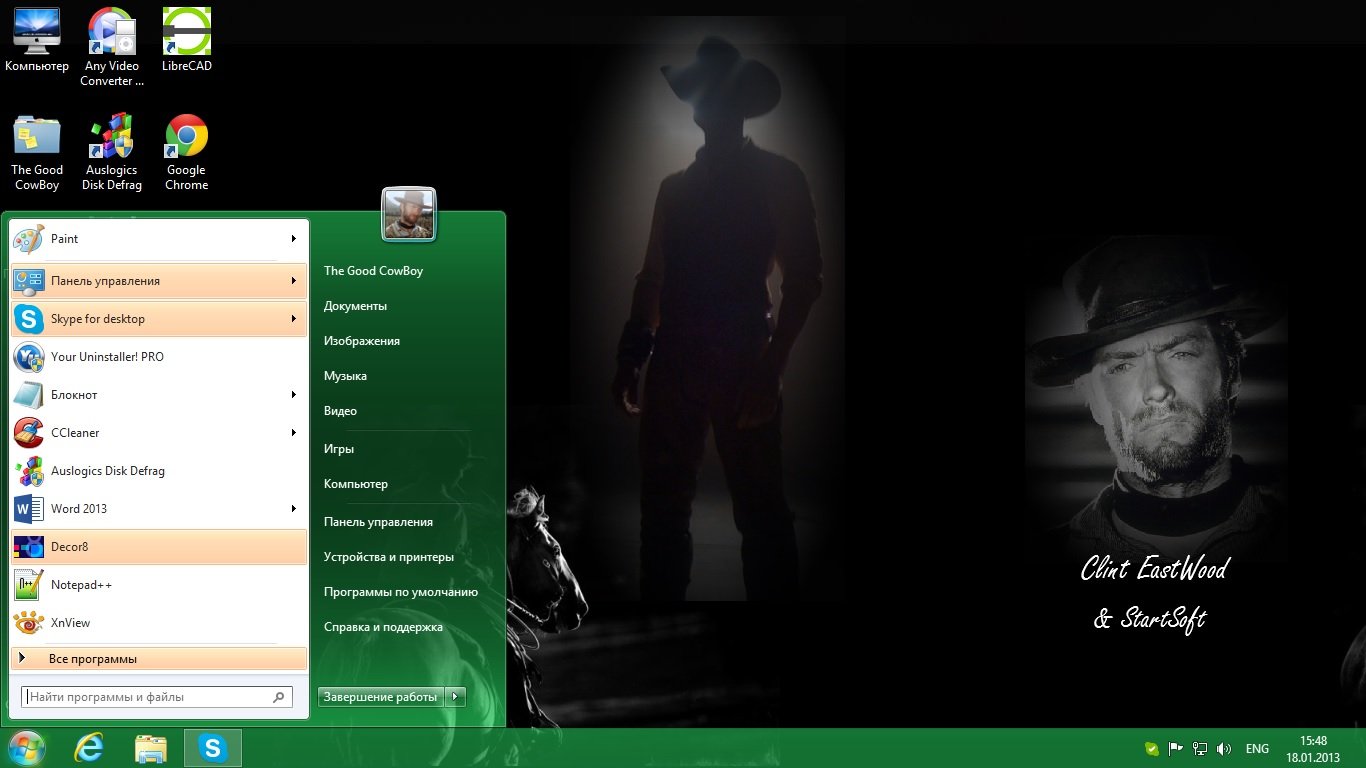Open Справка и поддержка

pyautogui.click(x=383, y=627)
